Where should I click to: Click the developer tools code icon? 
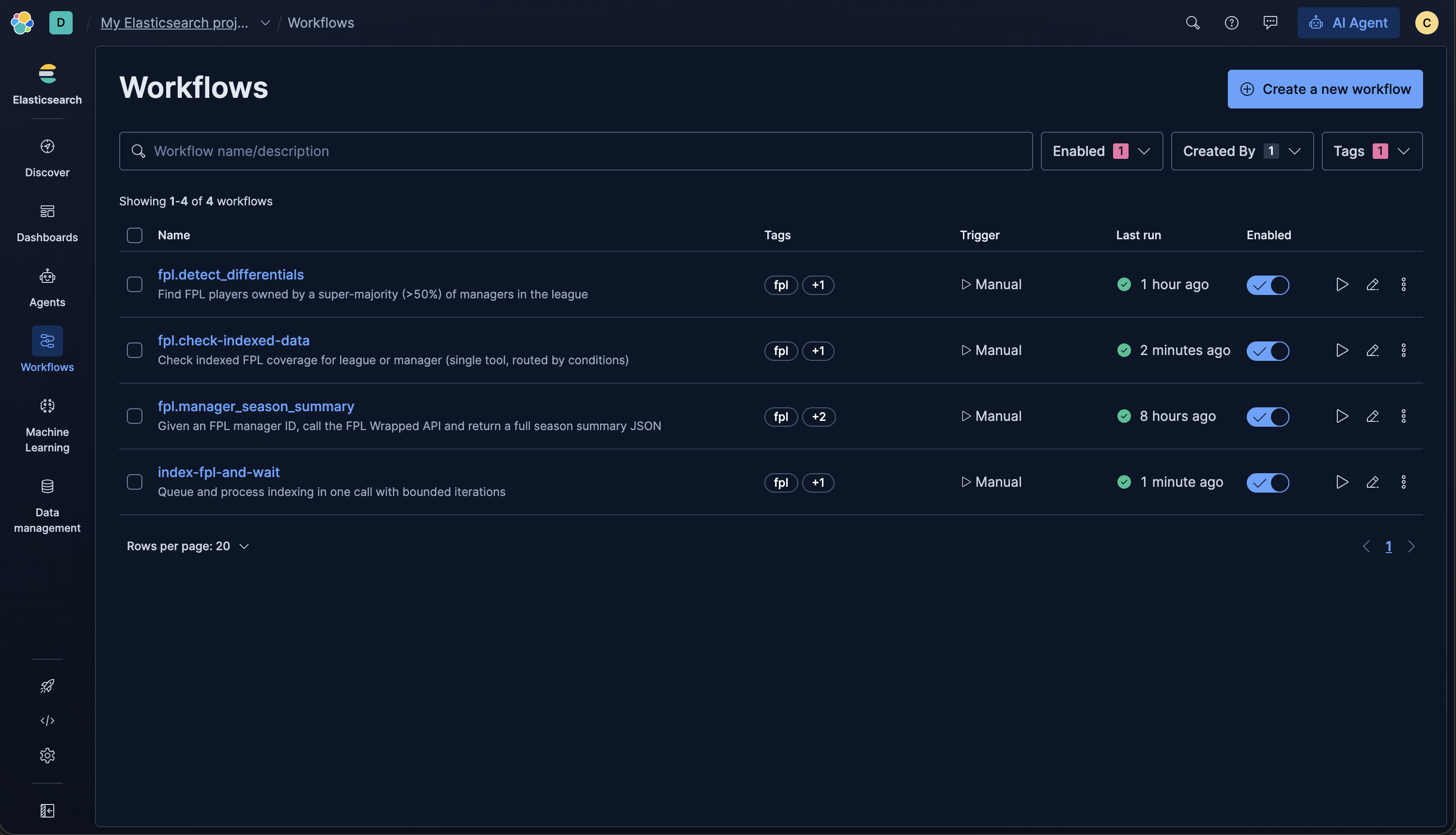[x=47, y=720]
